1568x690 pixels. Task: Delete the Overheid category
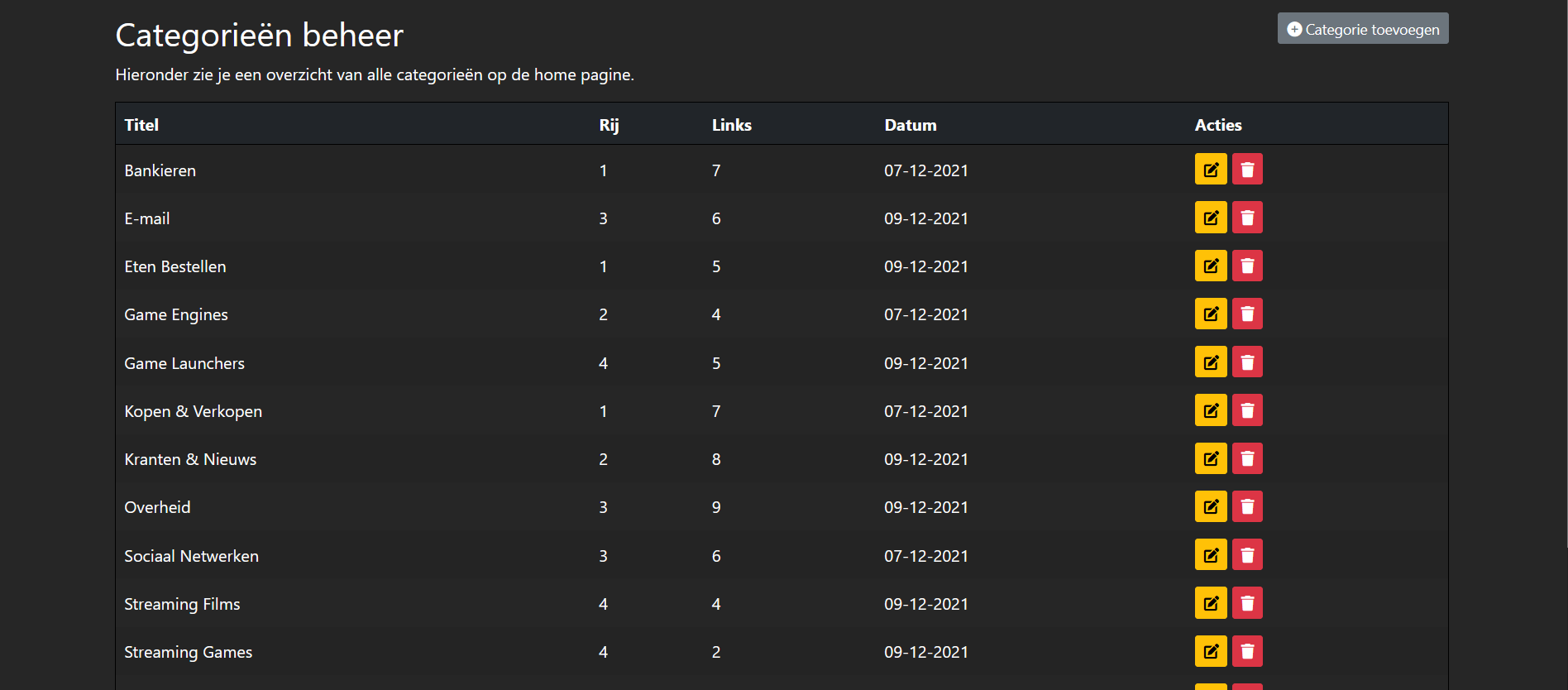coord(1247,506)
